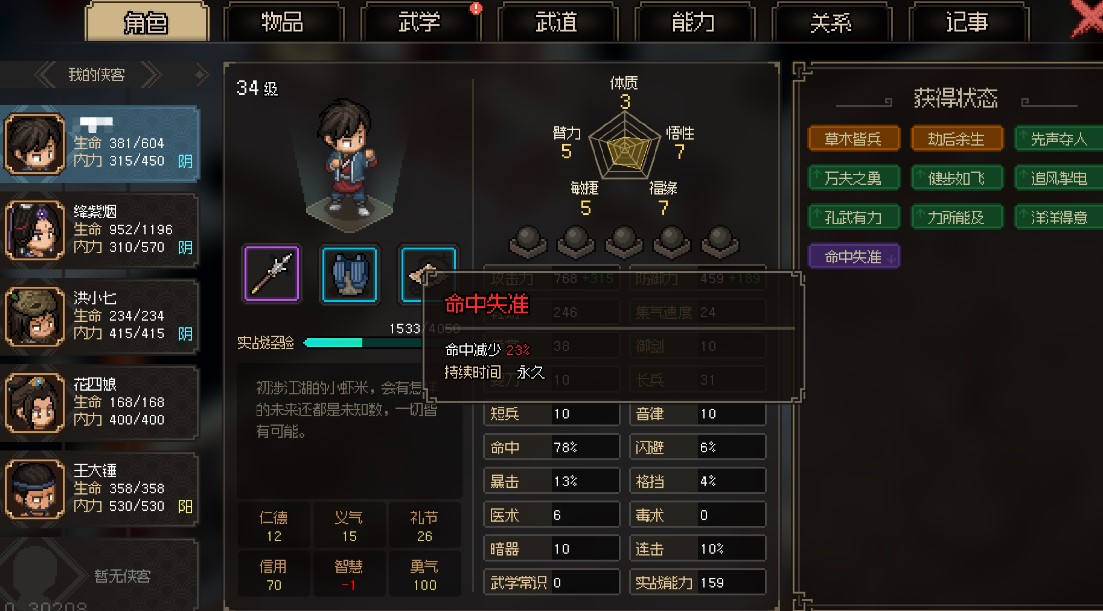Choose the 花四娘 party member

100,402
